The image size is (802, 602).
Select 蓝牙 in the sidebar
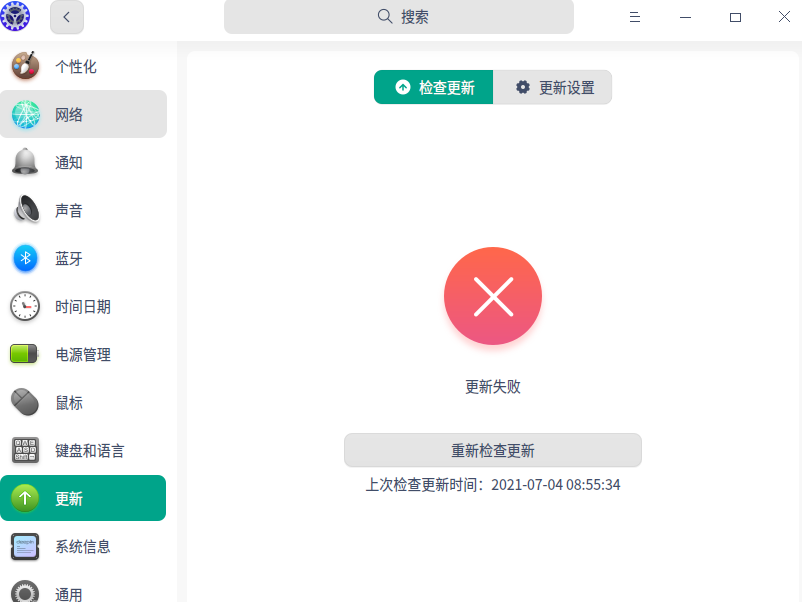tap(69, 259)
